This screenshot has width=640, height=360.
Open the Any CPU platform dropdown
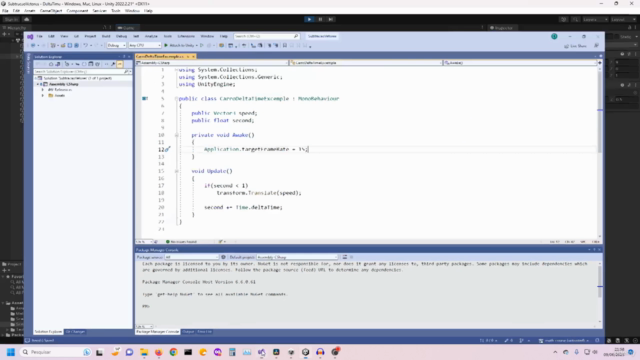pyautogui.click(x=144, y=45)
